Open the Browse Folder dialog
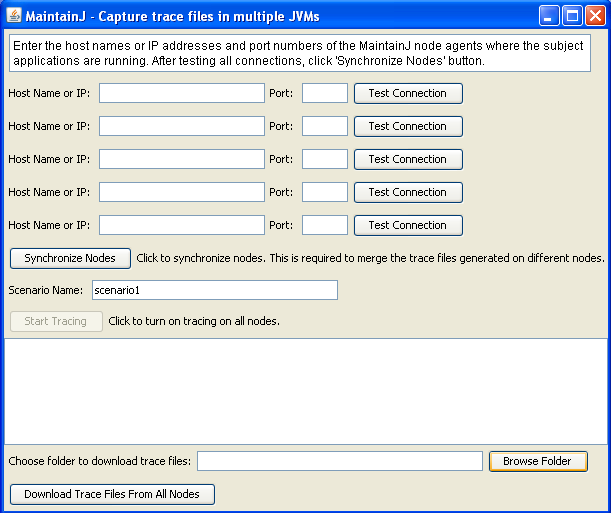Image resolution: width=611 pixels, height=513 pixels. pos(537,461)
